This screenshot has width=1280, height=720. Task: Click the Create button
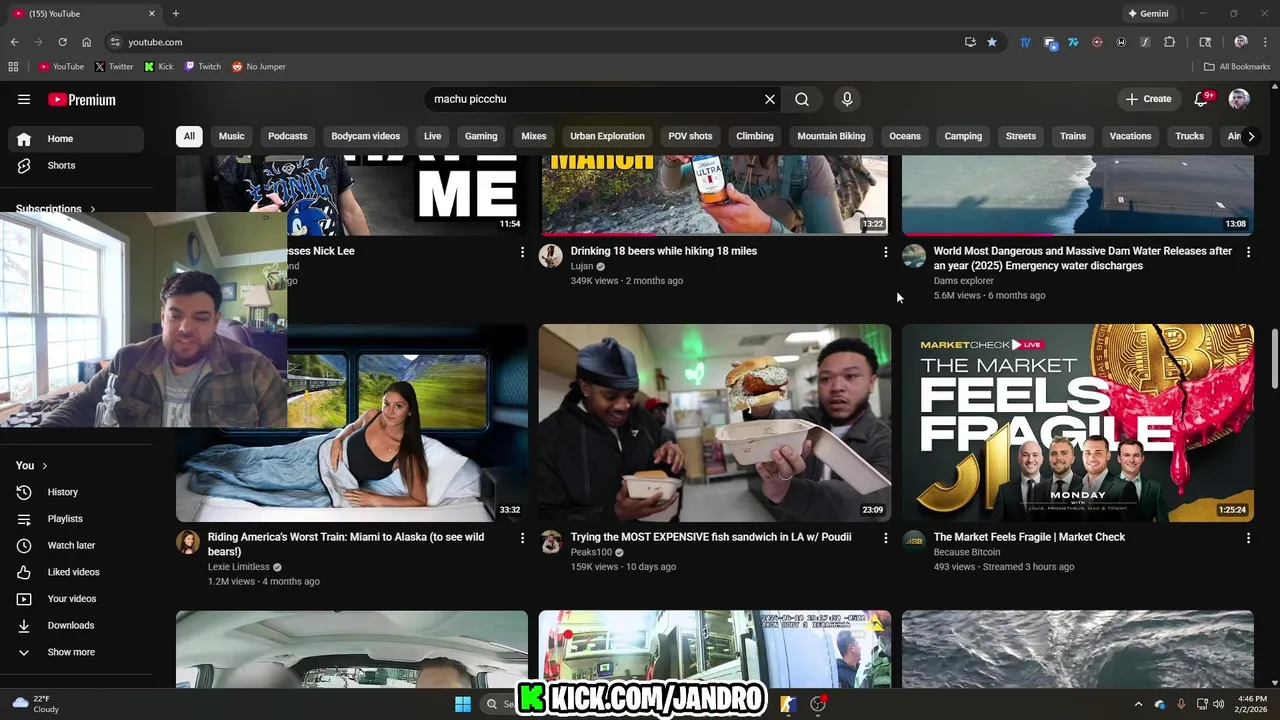1148,99
